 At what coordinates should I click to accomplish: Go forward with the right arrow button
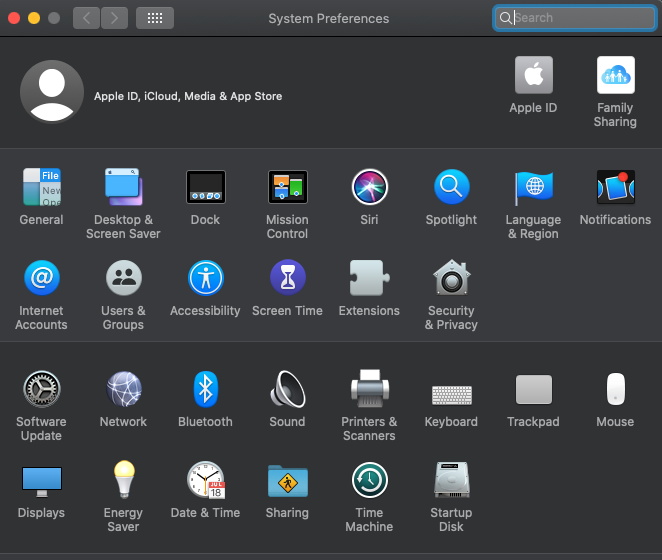(x=114, y=18)
